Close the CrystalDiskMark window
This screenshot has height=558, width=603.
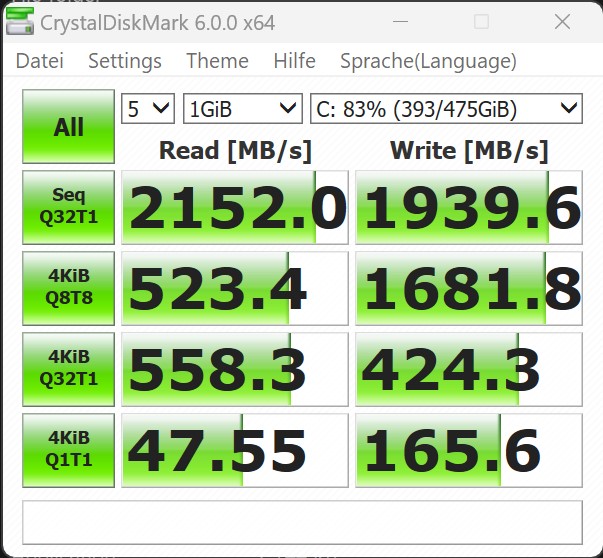point(562,22)
